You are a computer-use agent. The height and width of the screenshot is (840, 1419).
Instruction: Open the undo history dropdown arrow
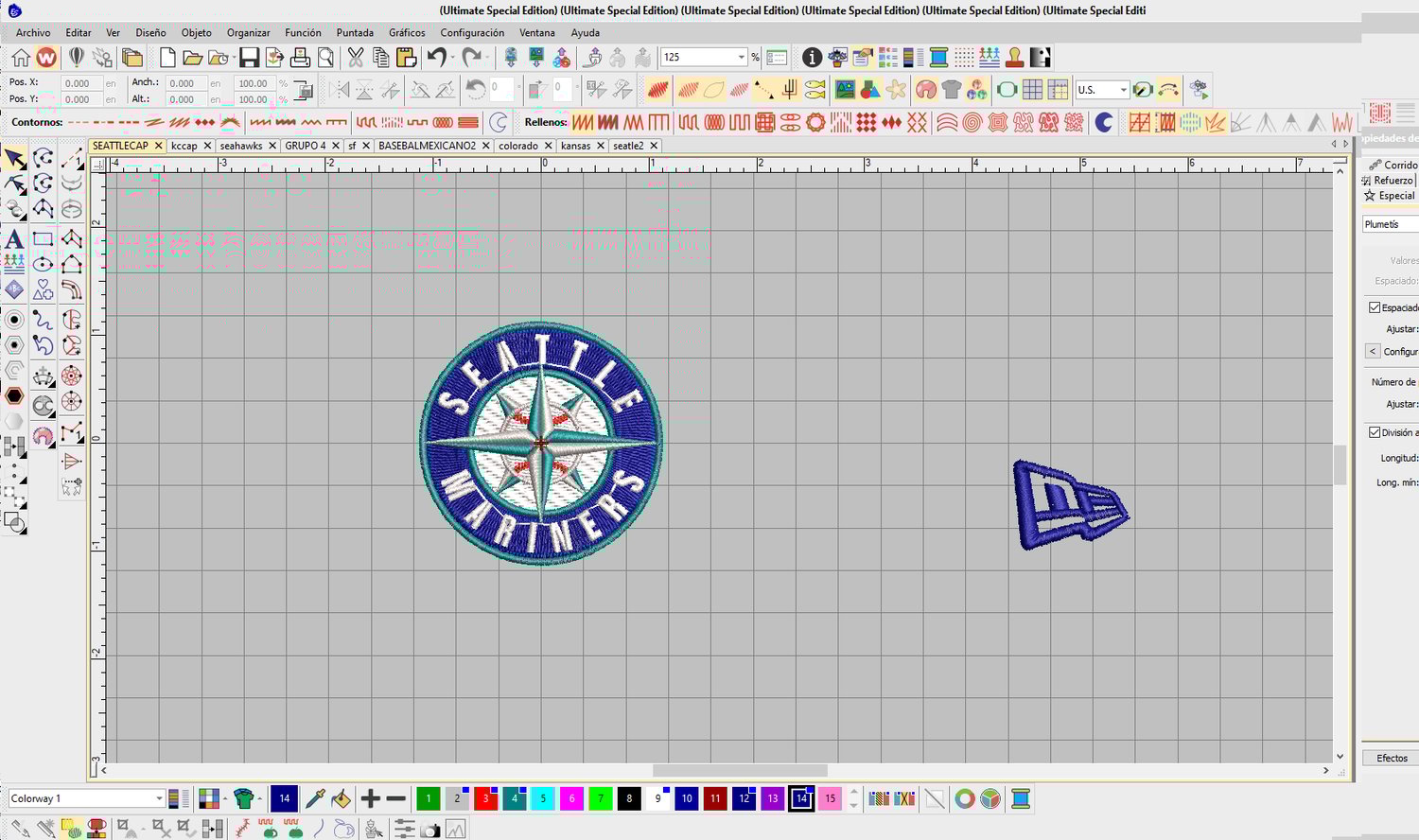coord(452,58)
